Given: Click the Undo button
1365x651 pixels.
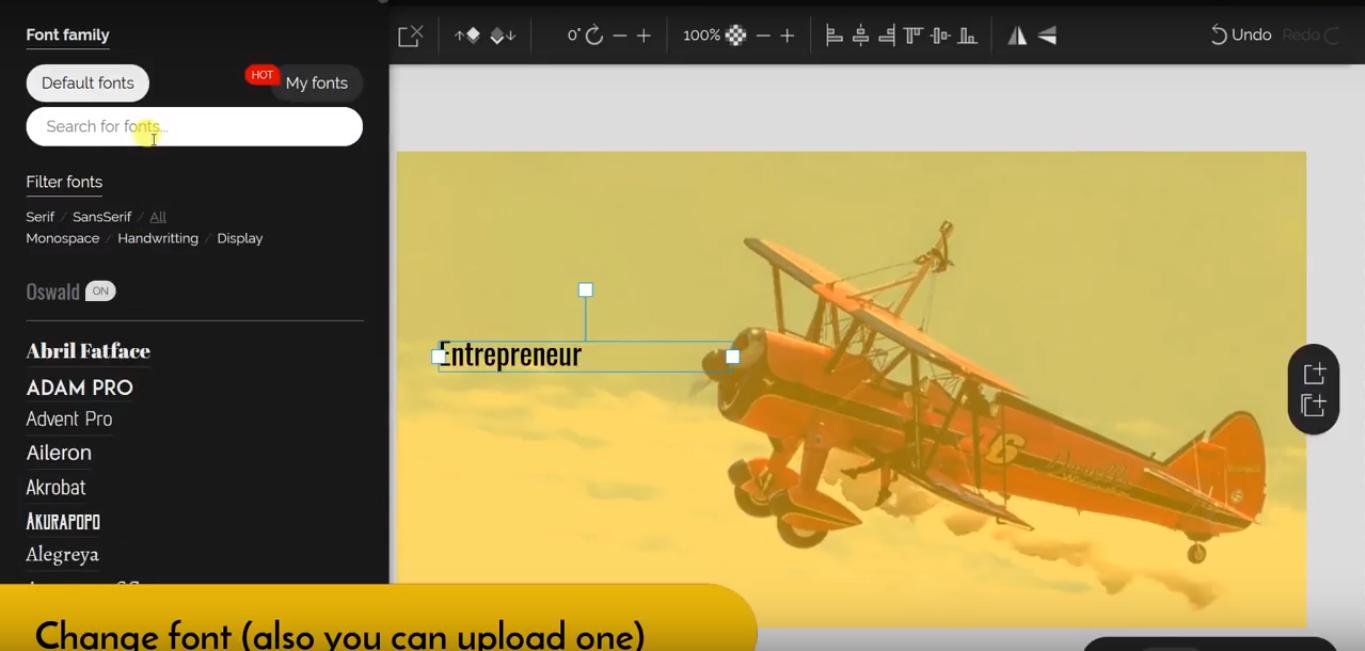Looking at the screenshot, I should pos(1241,35).
